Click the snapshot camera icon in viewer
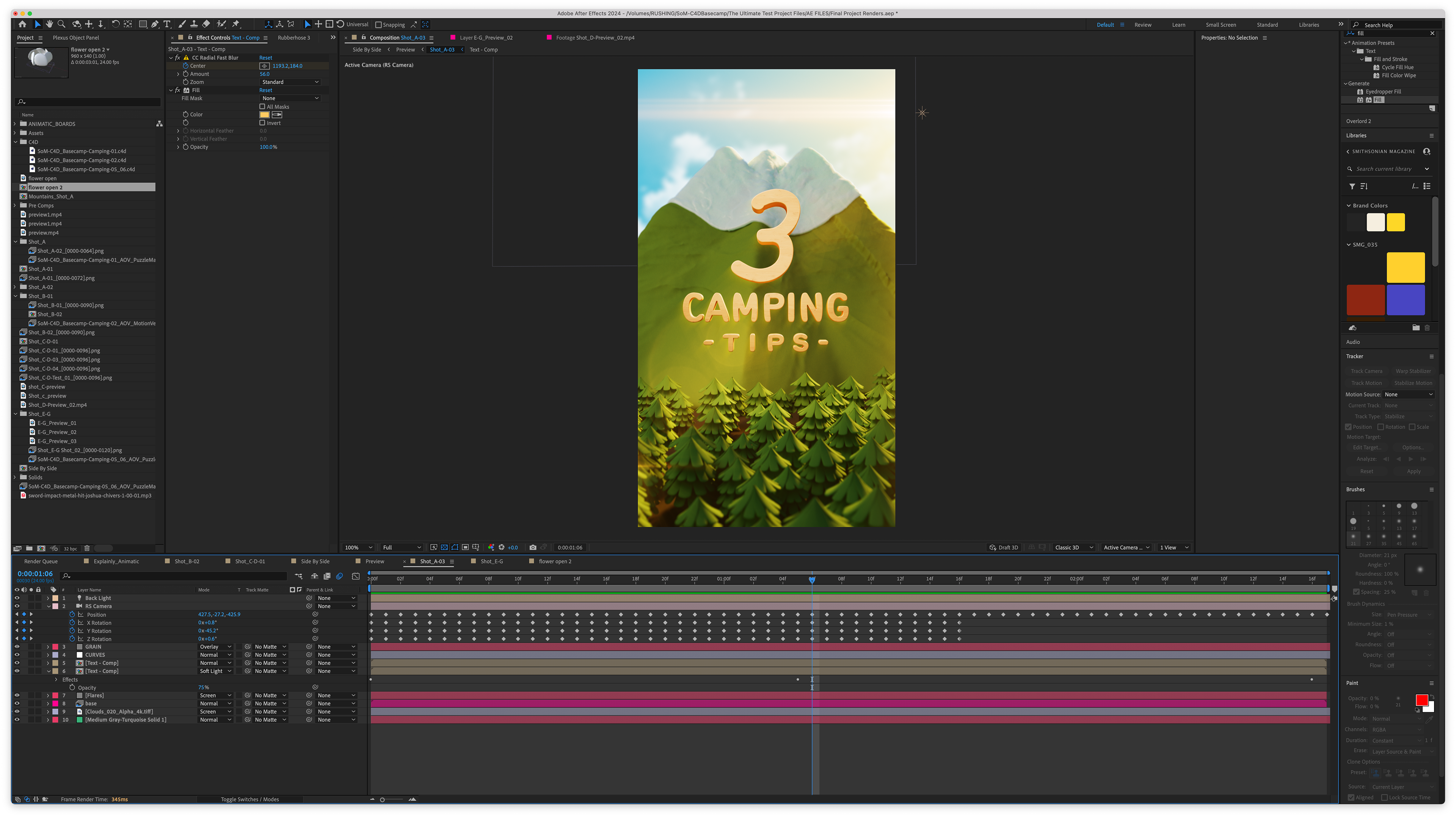 (532, 547)
